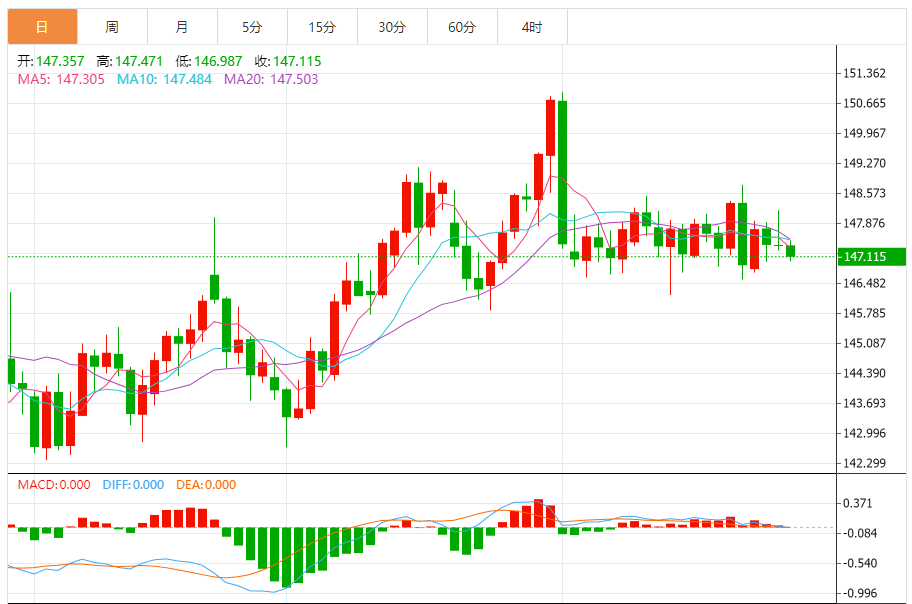912x604 pixels.
Task: Switch to the 4时 four-hour tab
Action: (532, 27)
